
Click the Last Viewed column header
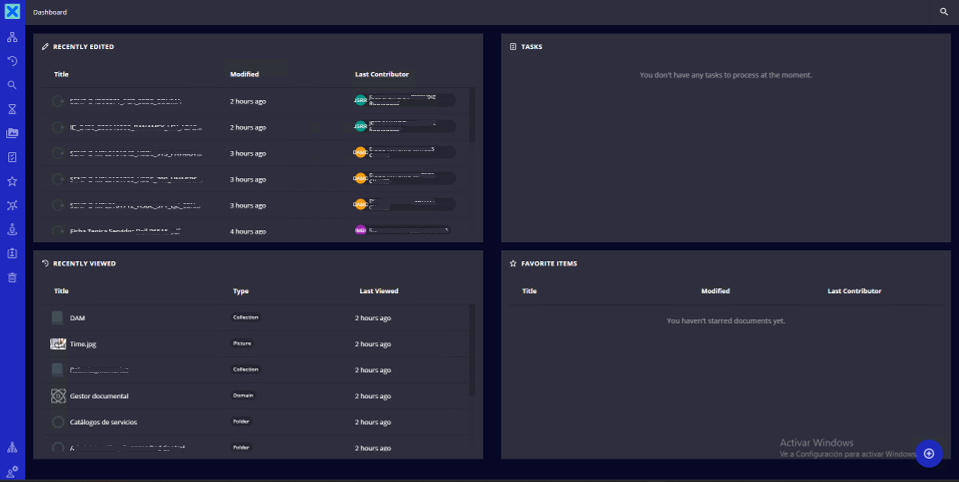click(x=379, y=291)
